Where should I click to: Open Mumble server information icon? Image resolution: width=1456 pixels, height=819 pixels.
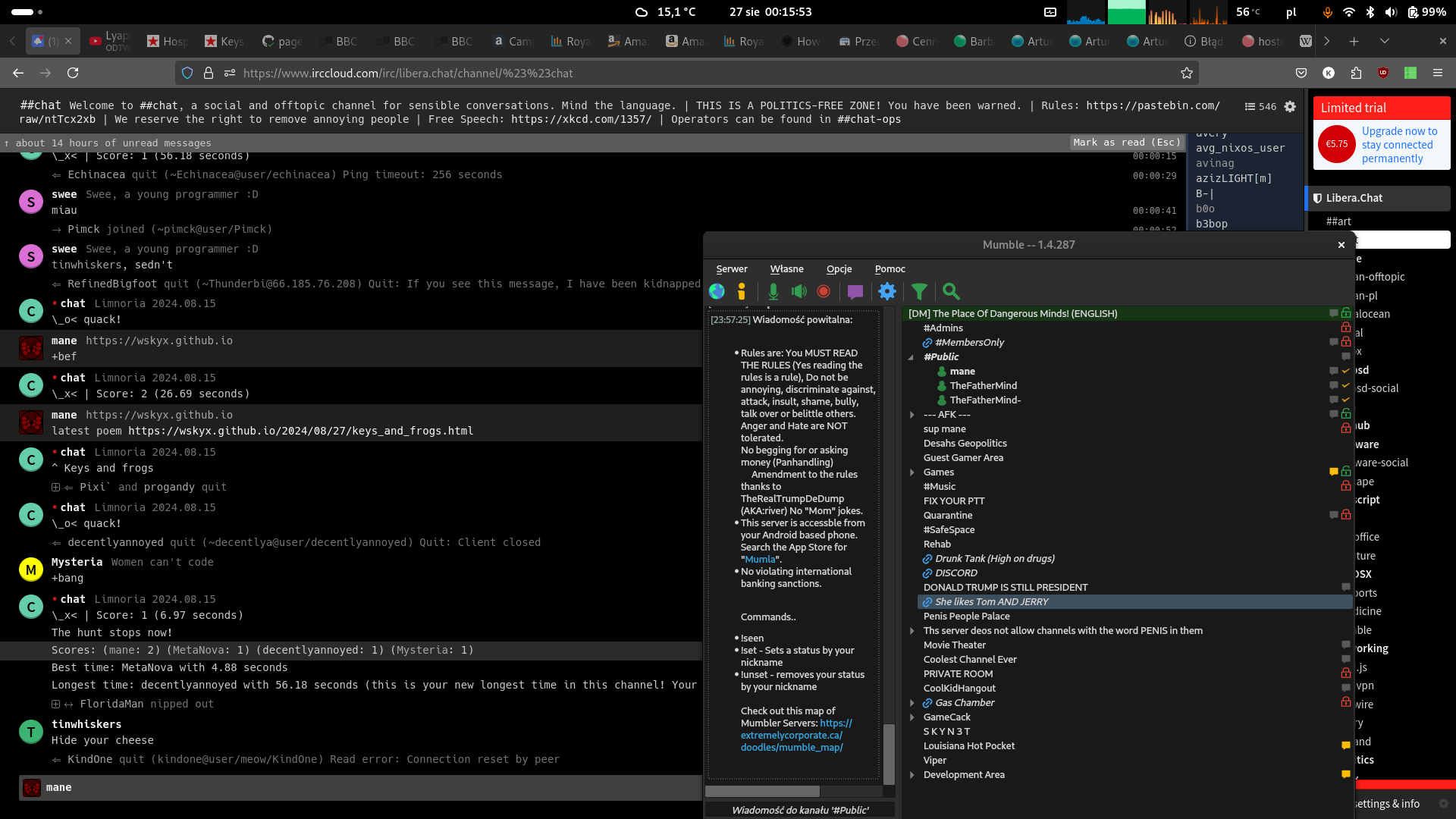click(x=742, y=291)
